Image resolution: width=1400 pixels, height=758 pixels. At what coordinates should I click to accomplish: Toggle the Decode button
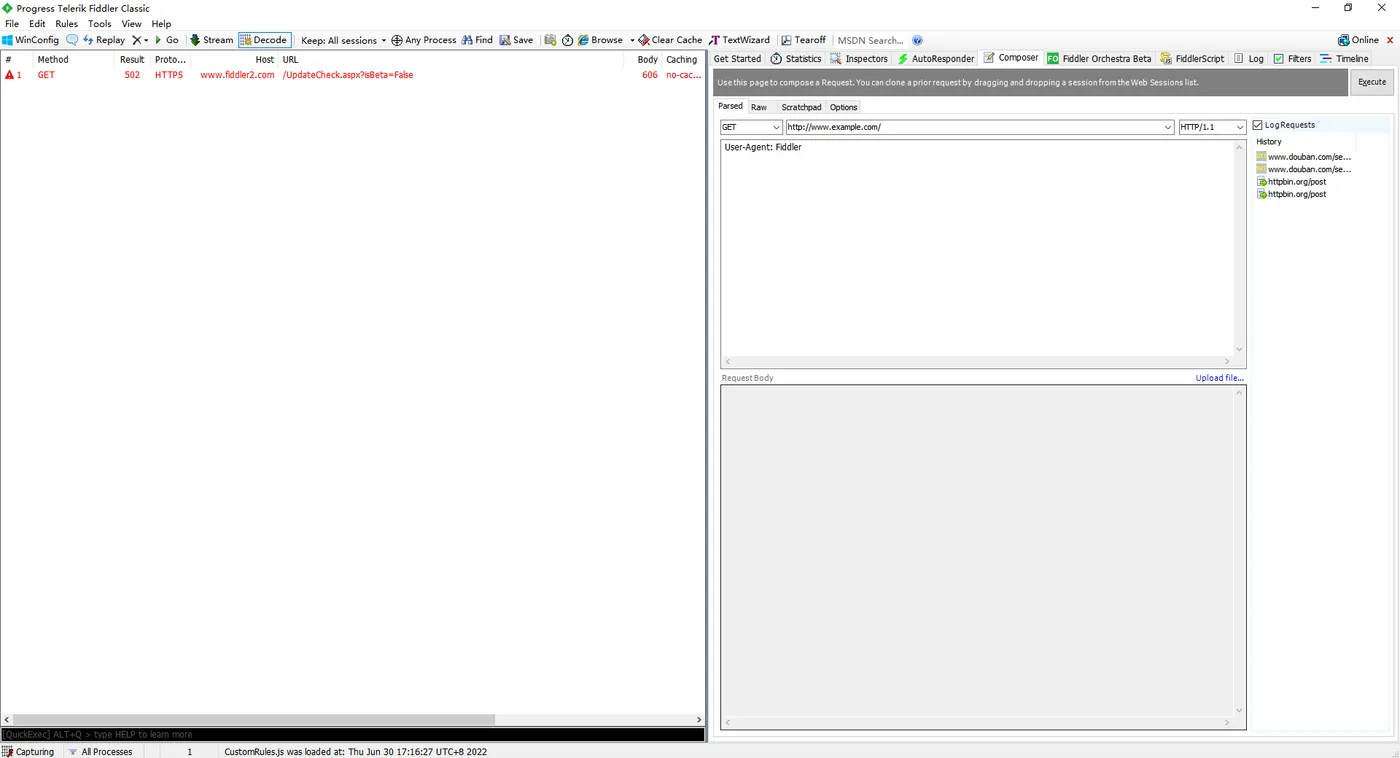[264, 40]
